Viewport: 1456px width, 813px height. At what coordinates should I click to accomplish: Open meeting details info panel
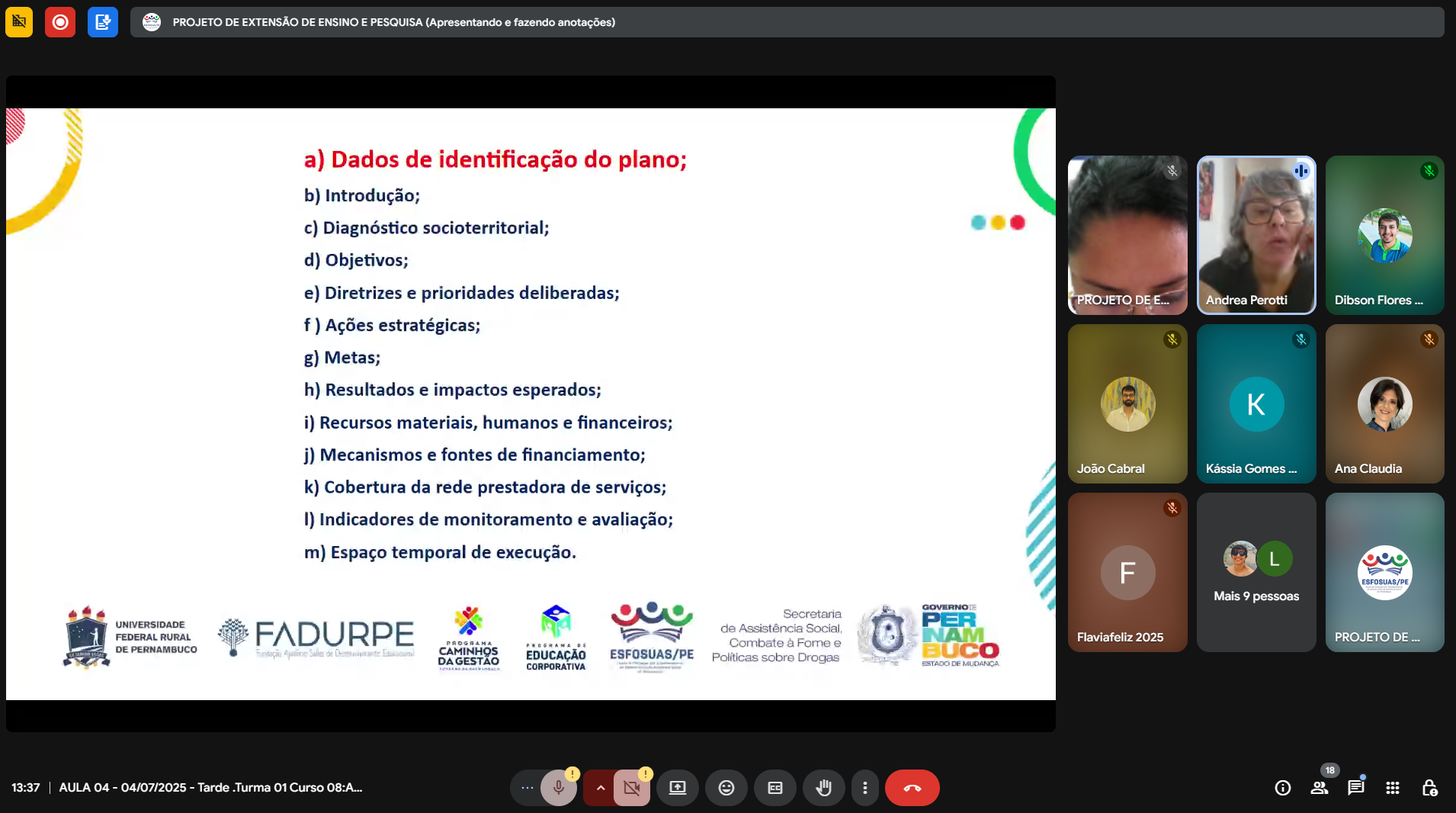[x=1283, y=788]
